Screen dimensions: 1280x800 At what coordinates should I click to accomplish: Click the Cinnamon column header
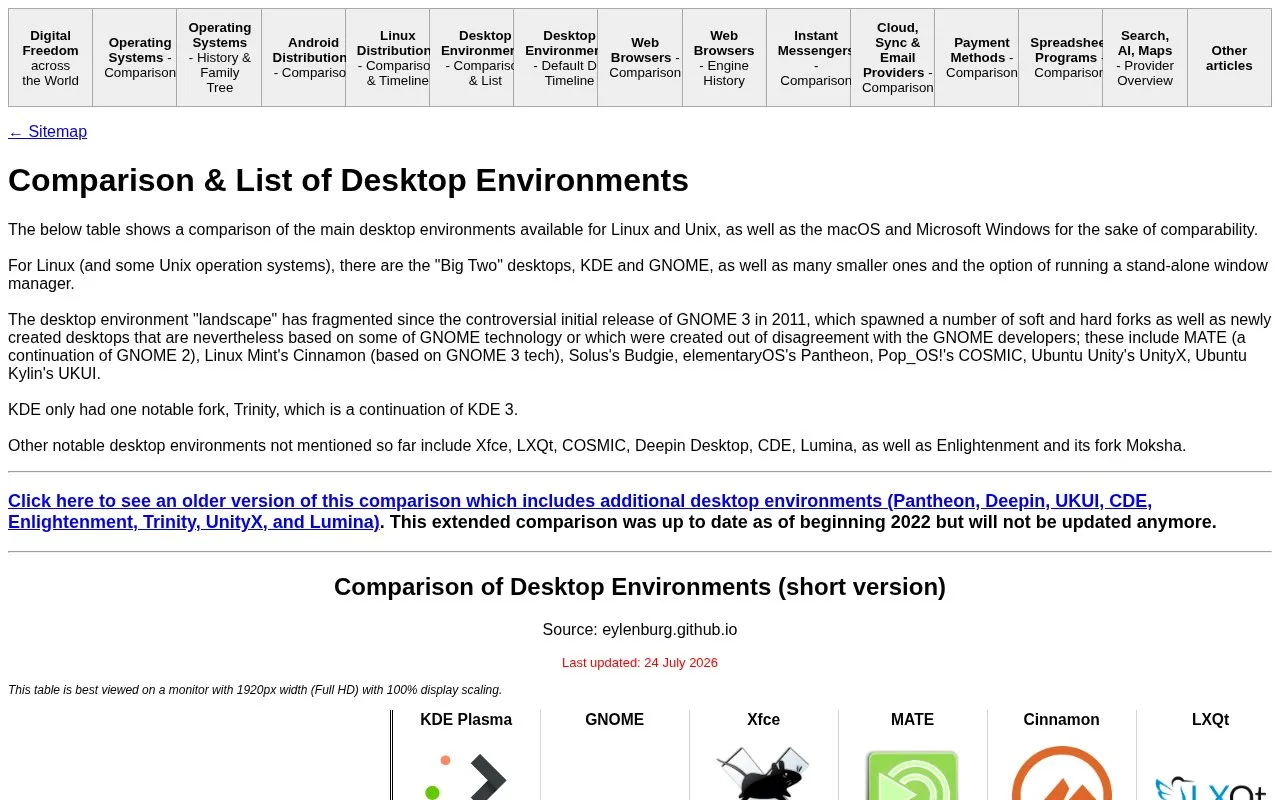click(x=1062, y=720)
